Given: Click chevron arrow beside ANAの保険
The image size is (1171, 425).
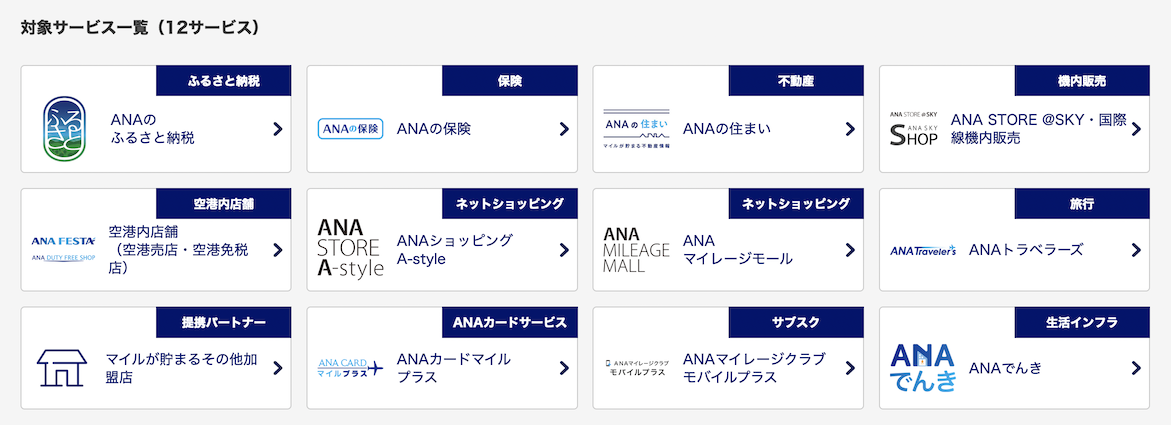Looking at the screenshot, I should click(564, 128).
